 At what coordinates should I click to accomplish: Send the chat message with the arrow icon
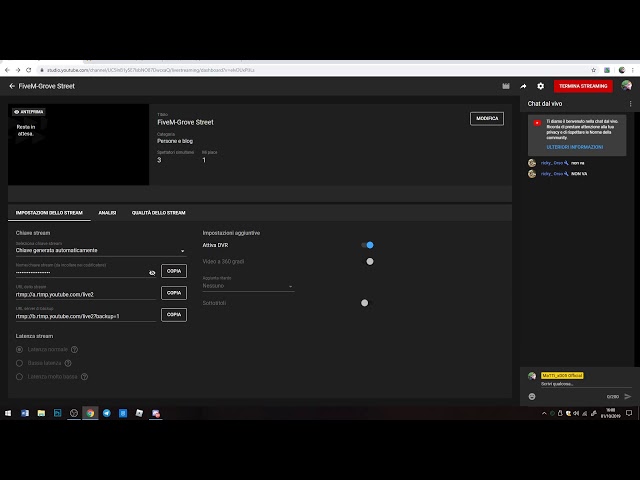click(x=628, y=396)
